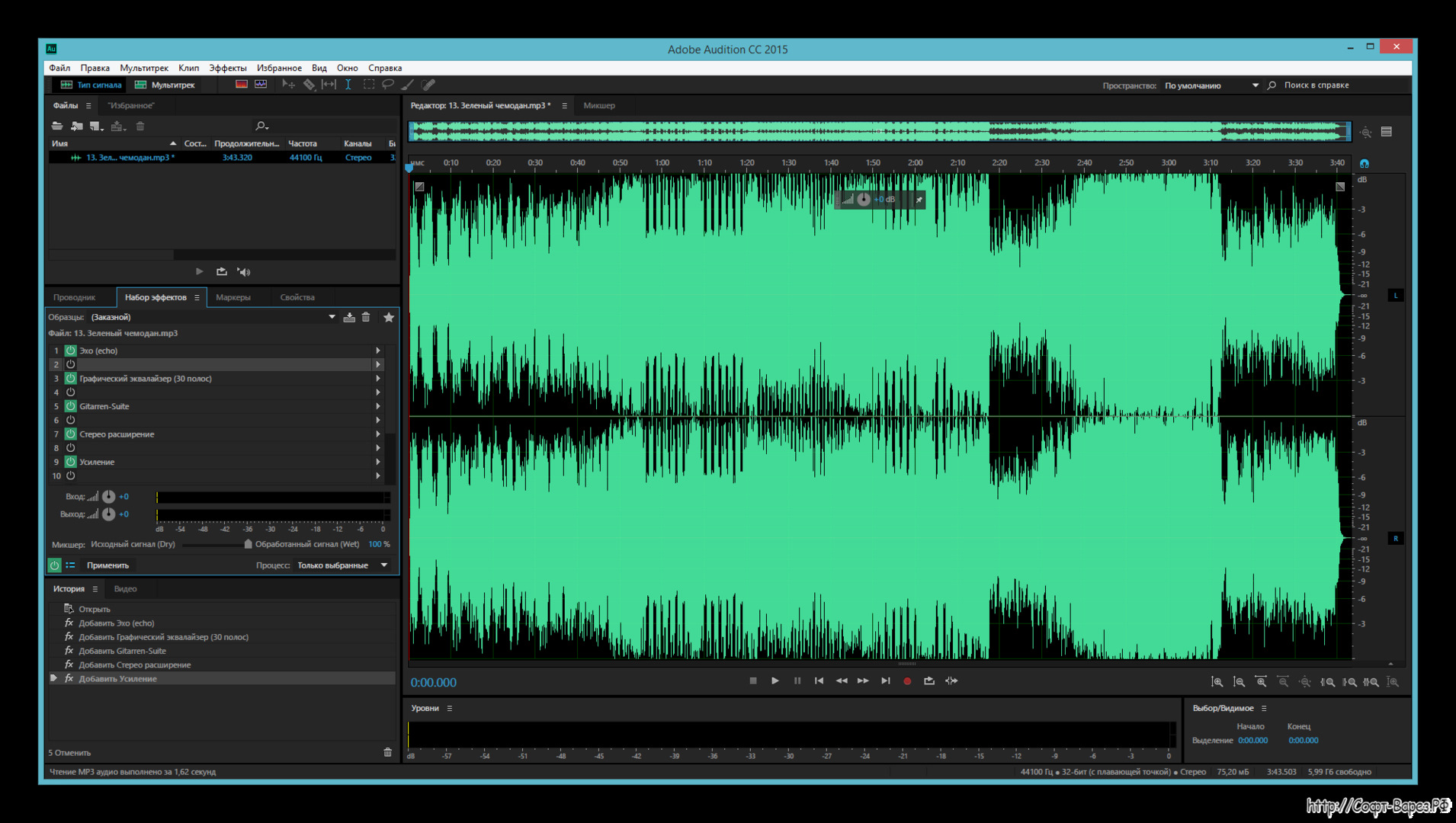Screen dimensions: 1456x823
Task: Click the star icon to save effects preset
Action: pos(389,317)
